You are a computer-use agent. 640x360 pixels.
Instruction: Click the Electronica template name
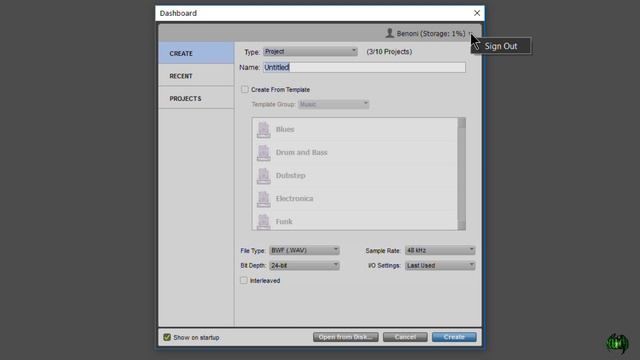295,198
